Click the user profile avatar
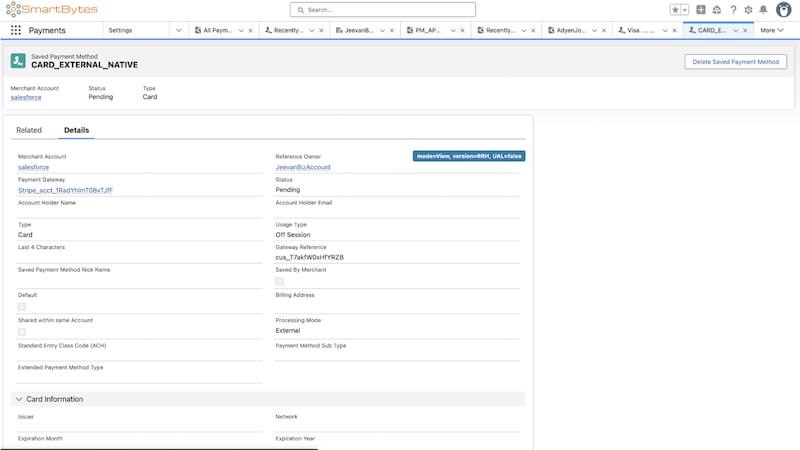The width and height of the screenshot is (800, 450). [782, 10]
